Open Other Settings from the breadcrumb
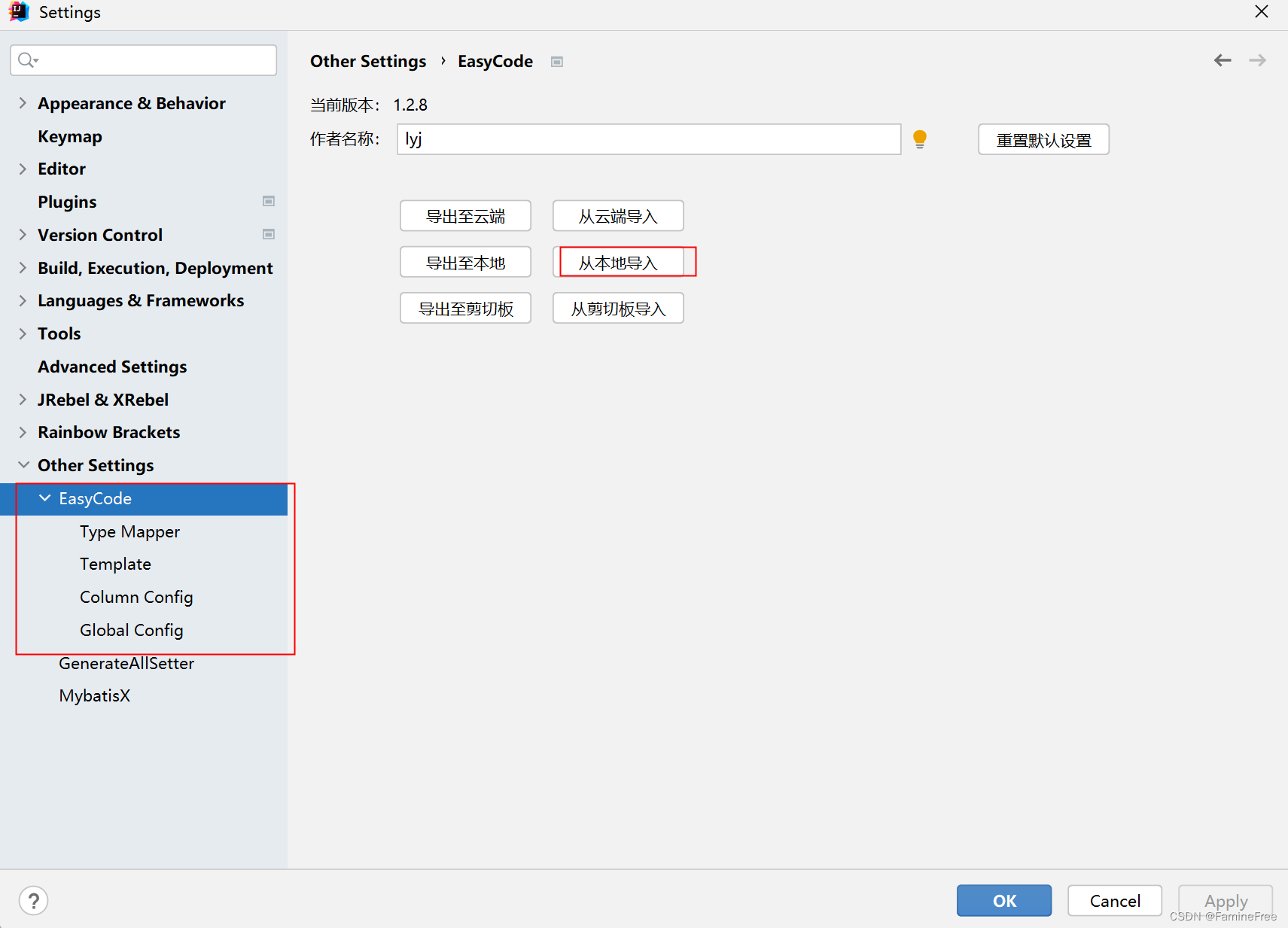1288x928 pixels. point(368,61)
